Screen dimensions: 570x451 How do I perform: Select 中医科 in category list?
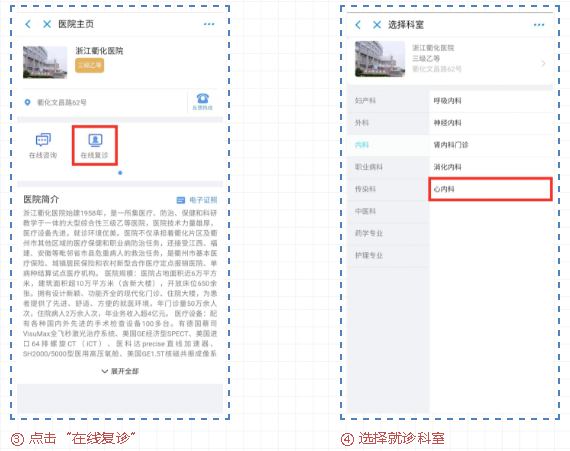pyautogui.click(x=388, y=211)
